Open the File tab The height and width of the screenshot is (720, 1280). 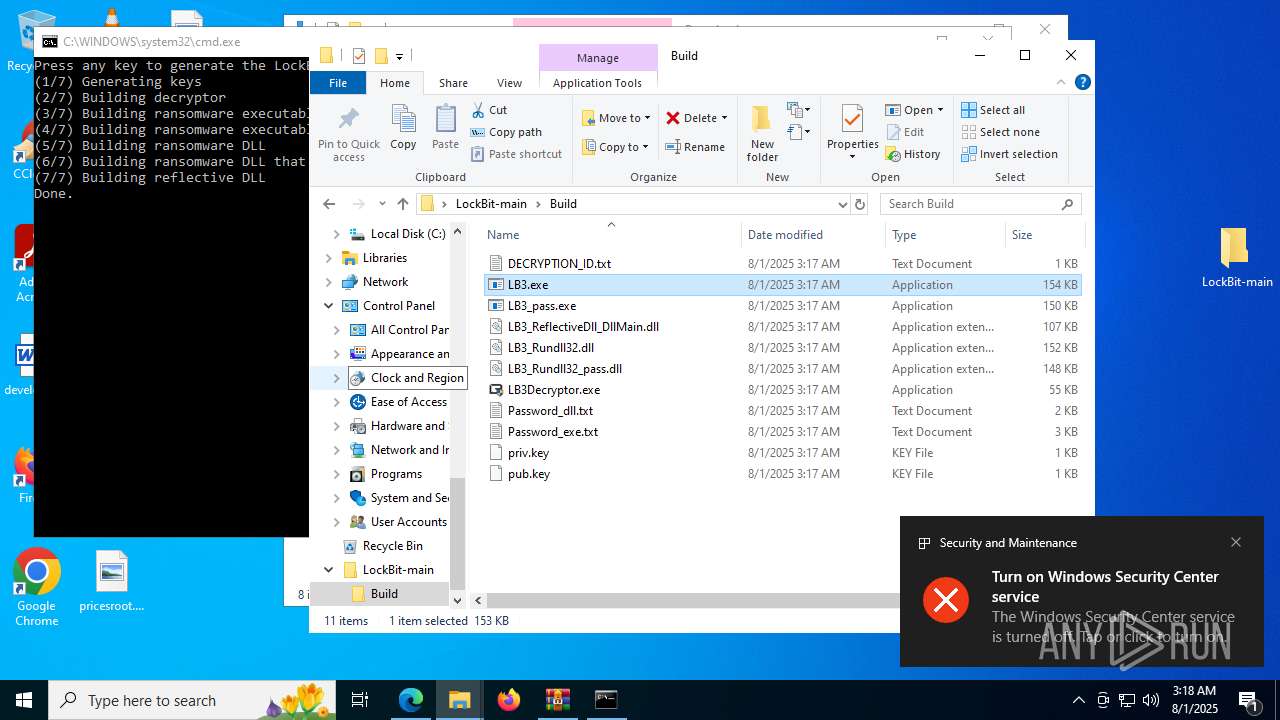pyautogui.click(x=339, y=83)
